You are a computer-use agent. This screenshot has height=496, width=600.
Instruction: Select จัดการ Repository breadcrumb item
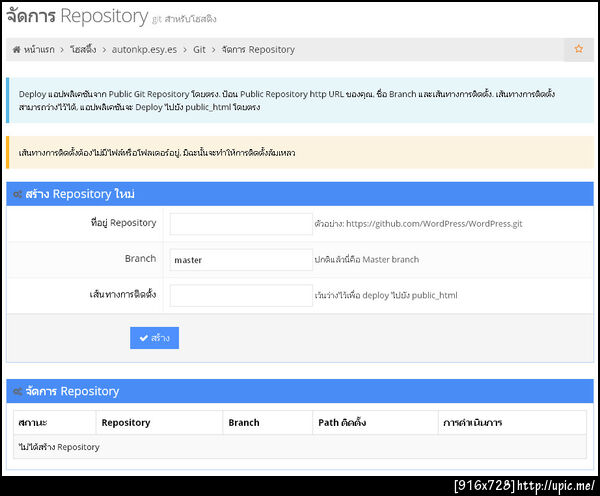point(258,49)
